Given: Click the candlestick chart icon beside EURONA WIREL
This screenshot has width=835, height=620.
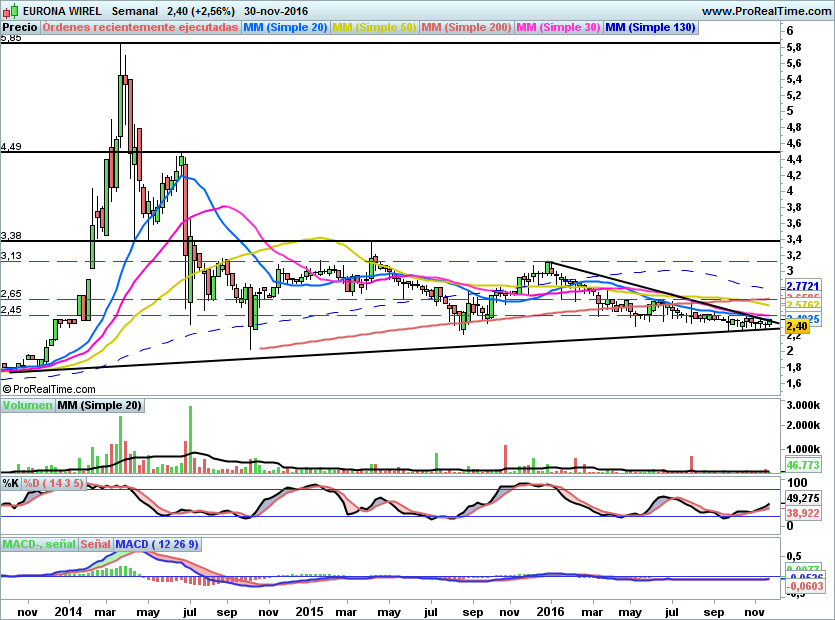Looking at the screenshot, I should point(12,10).
